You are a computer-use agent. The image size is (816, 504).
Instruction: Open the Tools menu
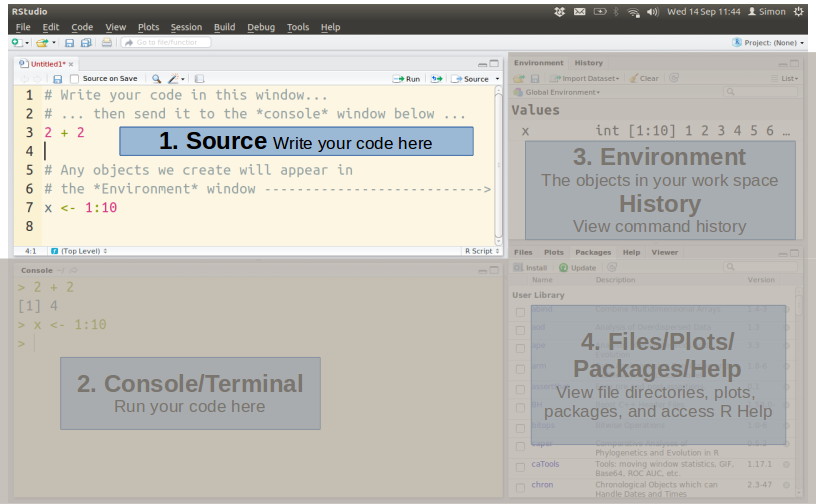coord(298,27)
